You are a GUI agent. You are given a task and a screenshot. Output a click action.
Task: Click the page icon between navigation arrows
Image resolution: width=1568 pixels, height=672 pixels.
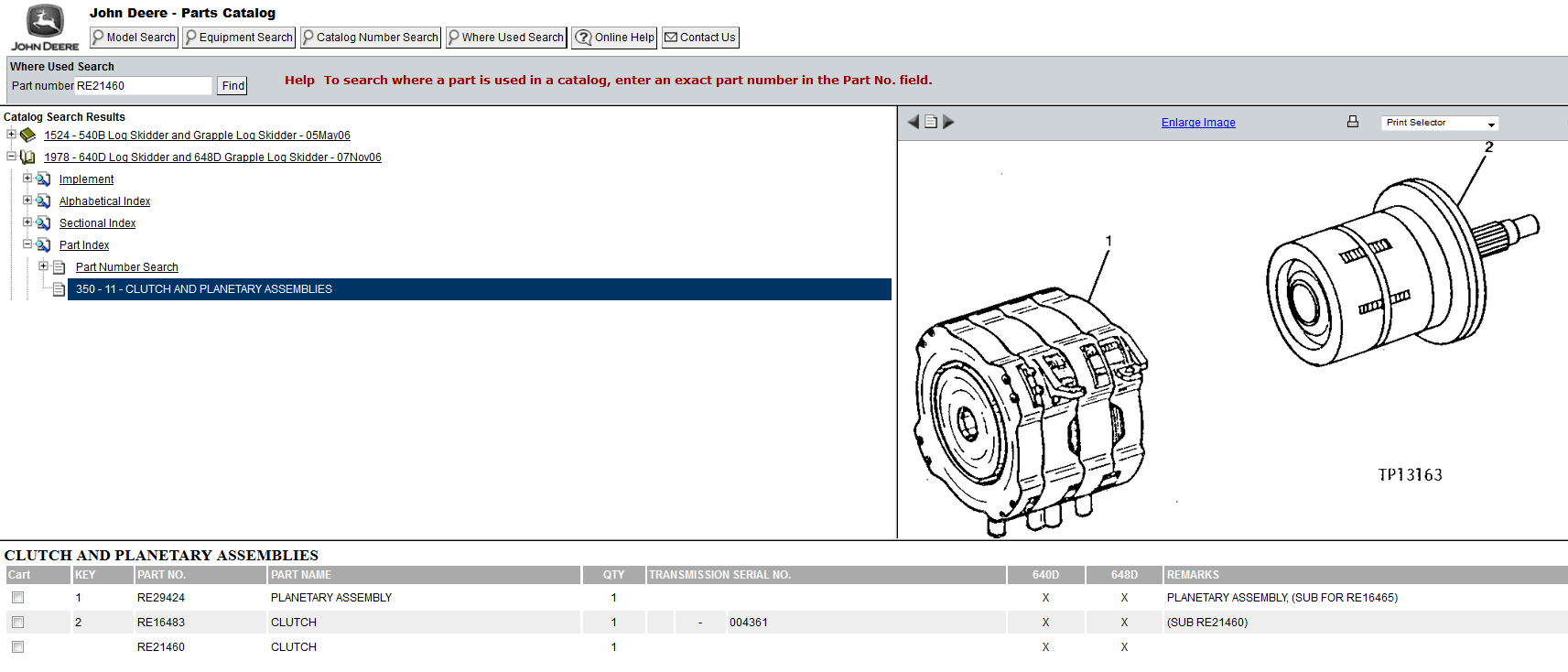coord(930,122)
